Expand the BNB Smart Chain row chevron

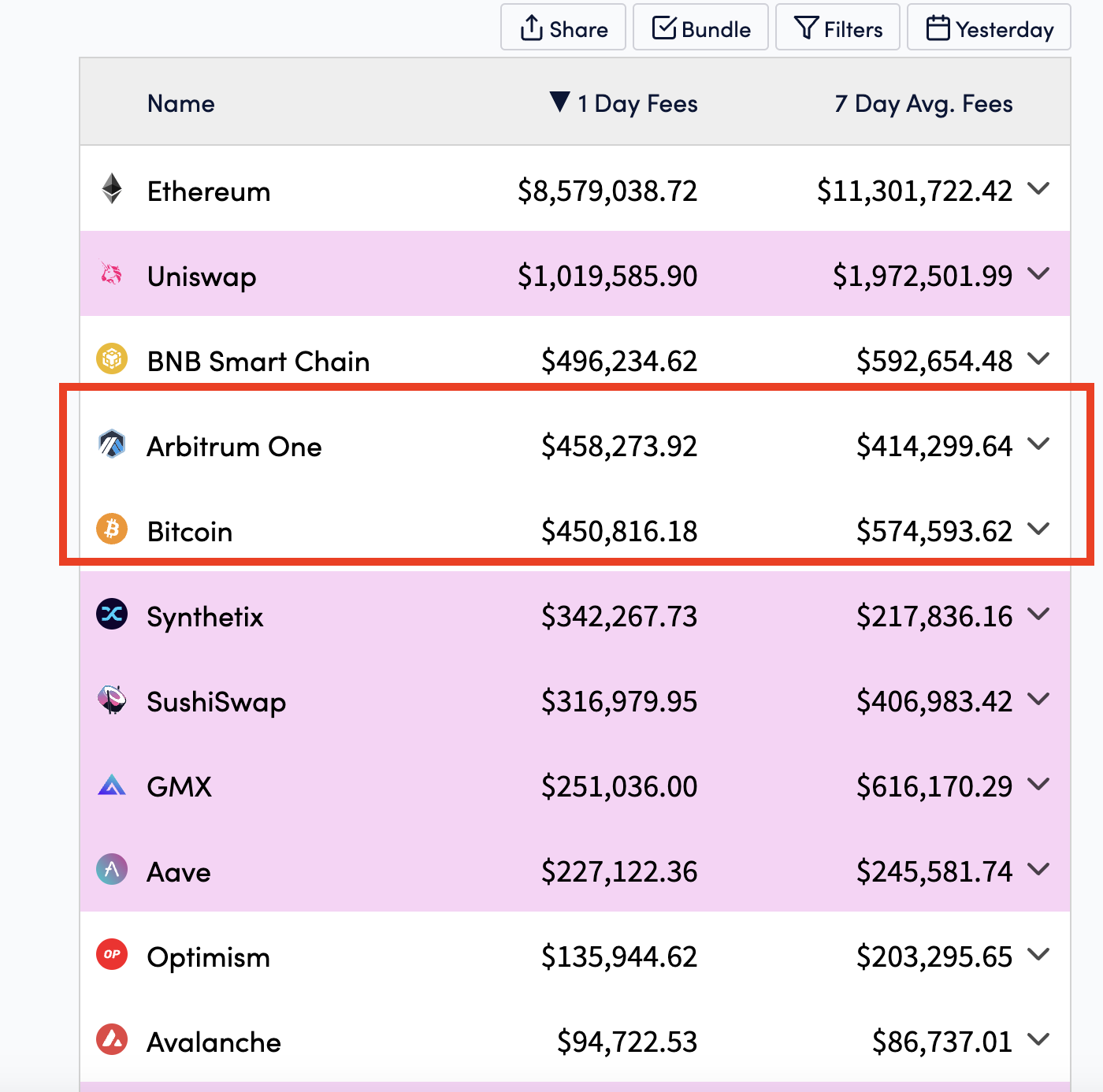(x=1039, y=358)
